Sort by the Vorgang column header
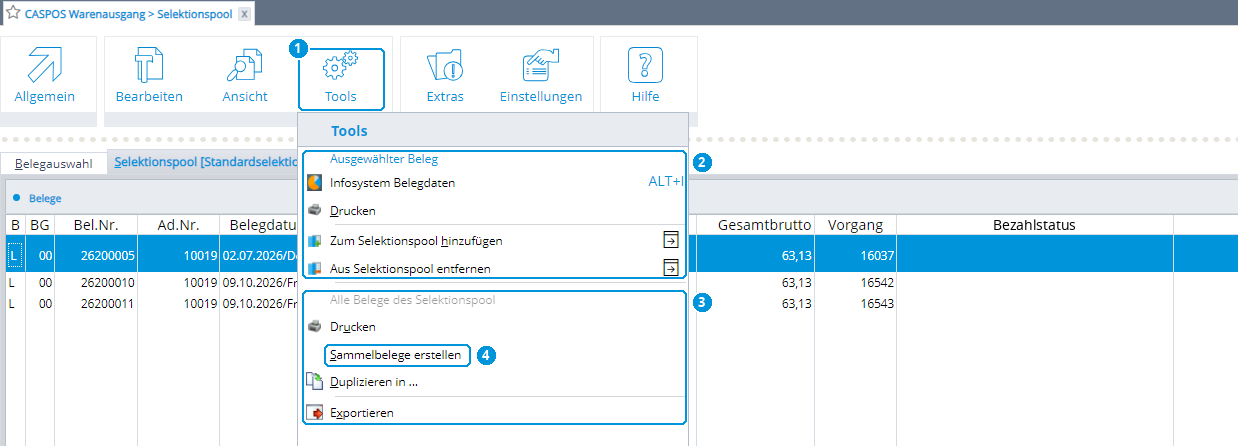 pyautogui.click(x=855, y=225)
